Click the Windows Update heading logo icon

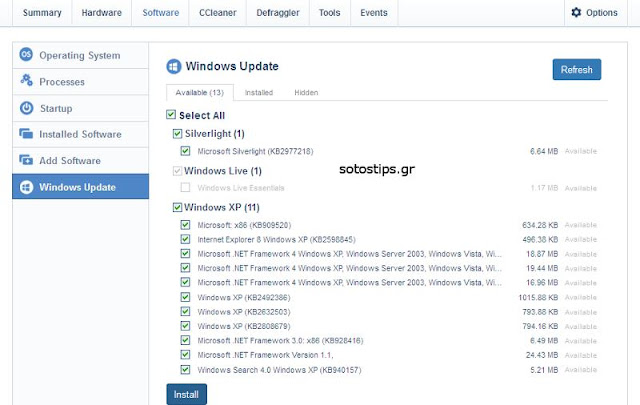(x=174, y=67)
